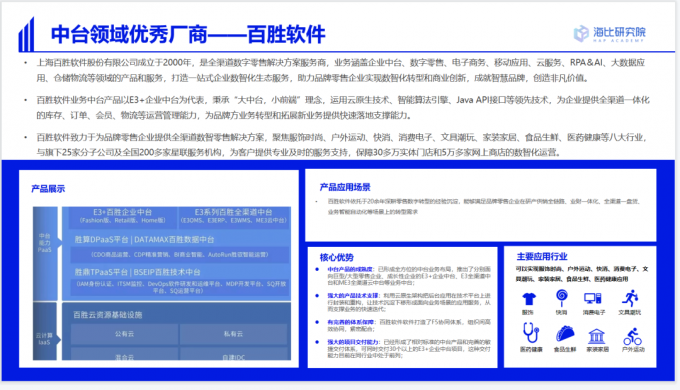Click the blue T-shirt 服饰 icon

pyautogui.click(x=529, y=298)
